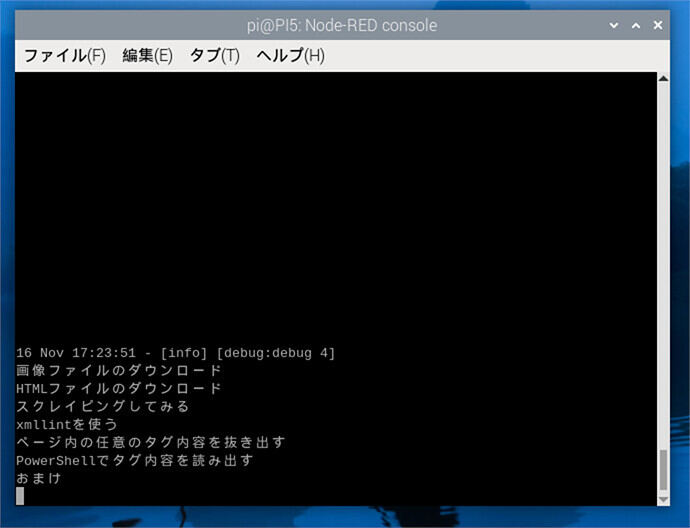Open the ヘルプ(H) menu

click(290, 56)
